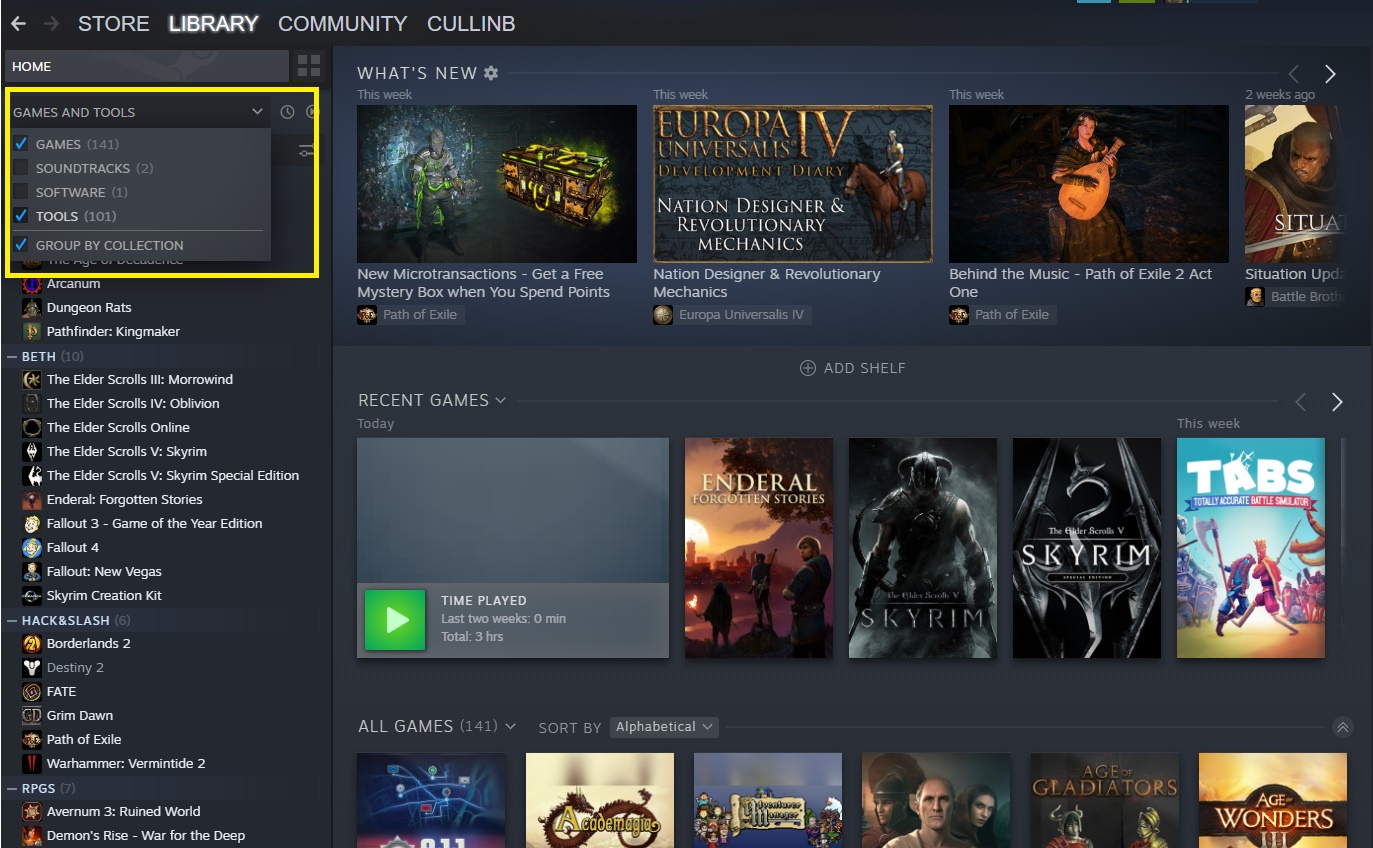Collapse All Games shelf with up chevrons
1373x848 pixels.
click(x=1342, y=727)
